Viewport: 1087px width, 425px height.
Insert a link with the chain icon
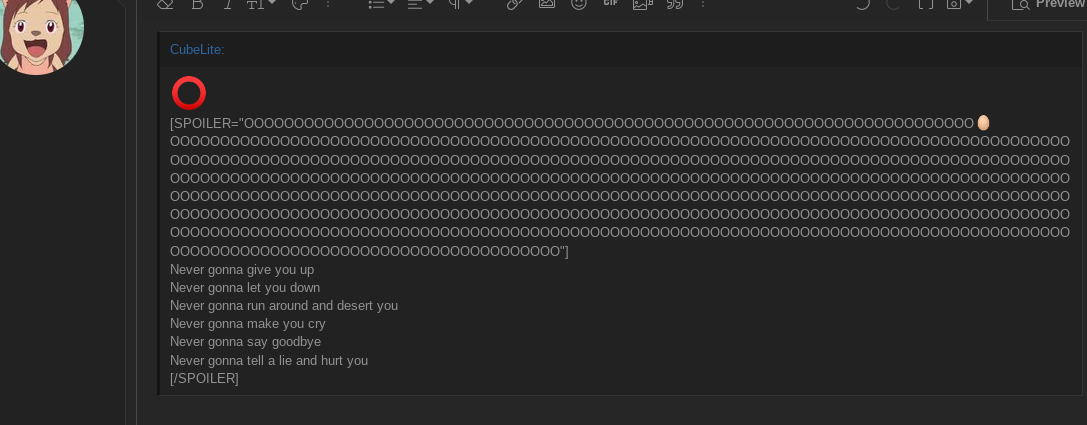(x=514, y=3)
